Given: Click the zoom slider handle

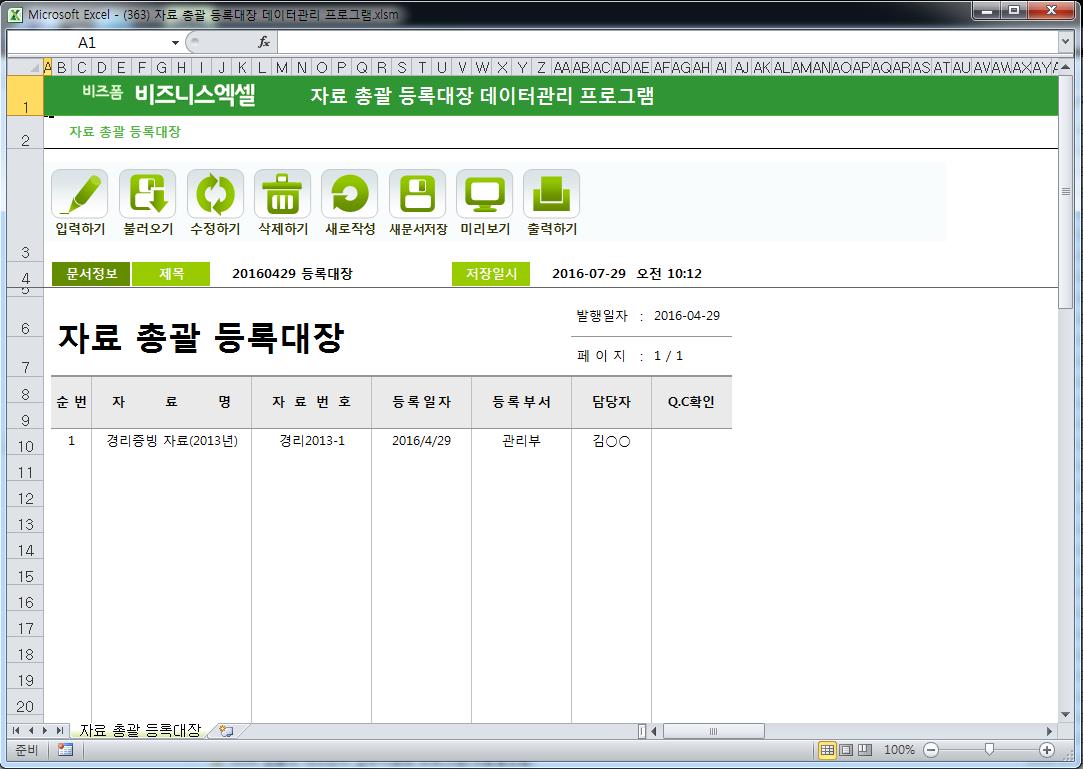Looking at the screenshot, I should (x=989, y=750).
